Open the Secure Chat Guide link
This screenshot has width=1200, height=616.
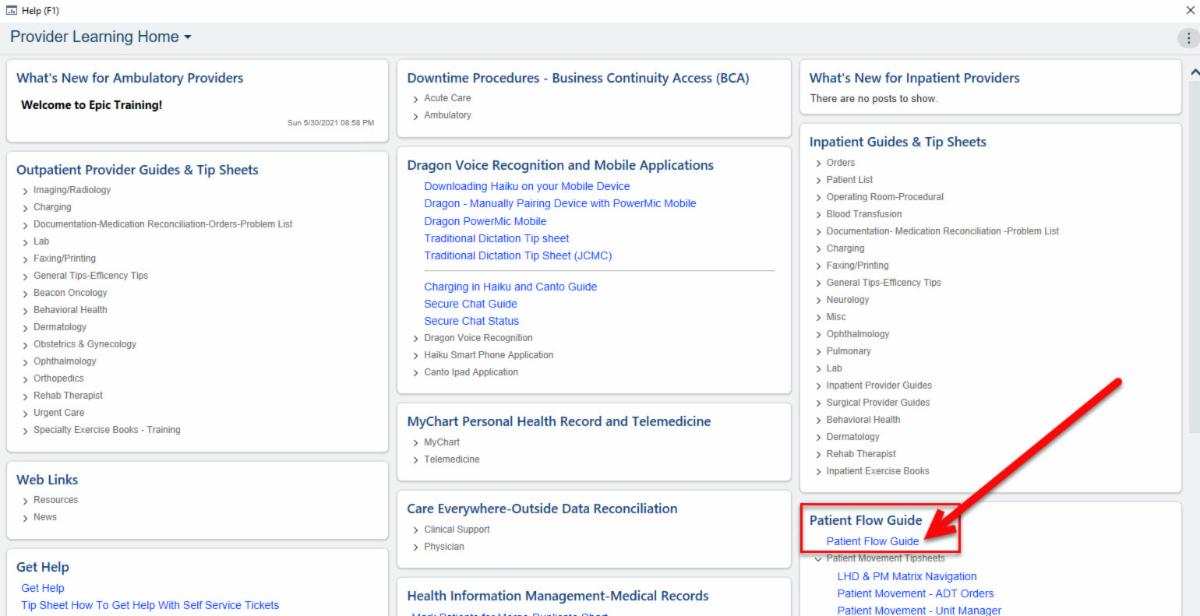470,304
